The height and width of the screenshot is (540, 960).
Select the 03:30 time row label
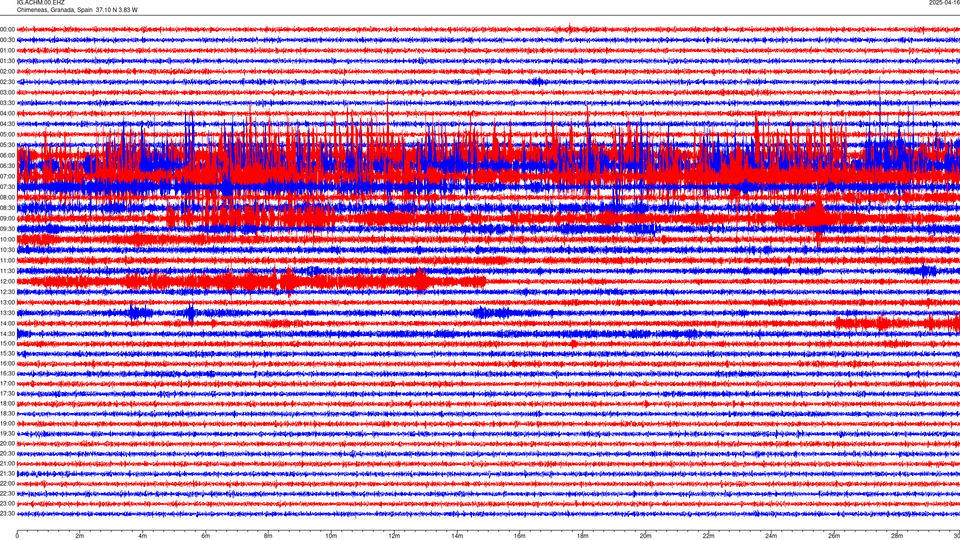(7, 103)
